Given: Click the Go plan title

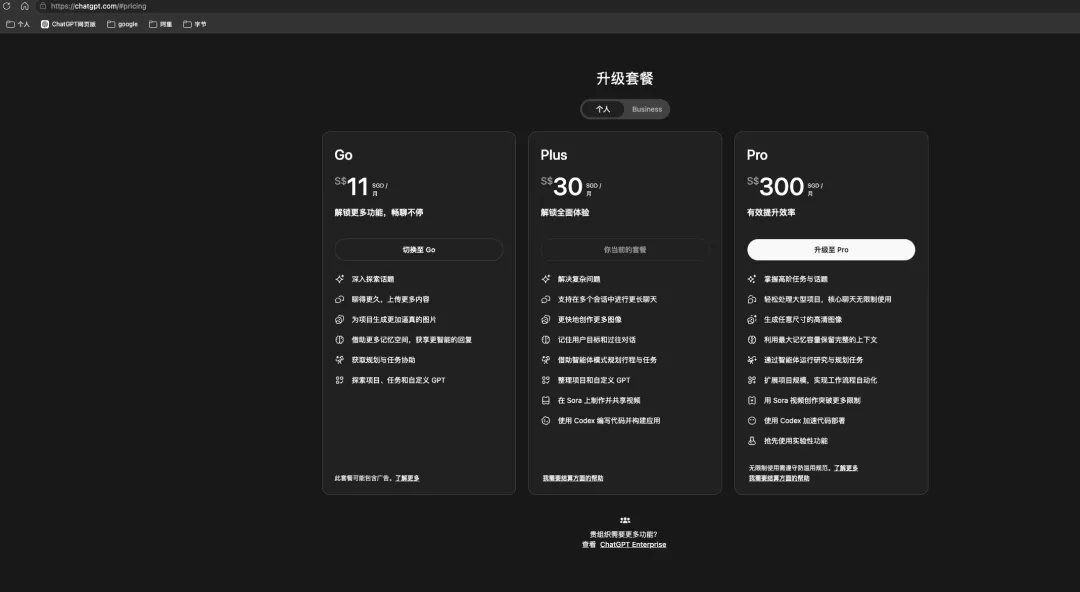Looking at the screenshot, I should pos(343,155).
